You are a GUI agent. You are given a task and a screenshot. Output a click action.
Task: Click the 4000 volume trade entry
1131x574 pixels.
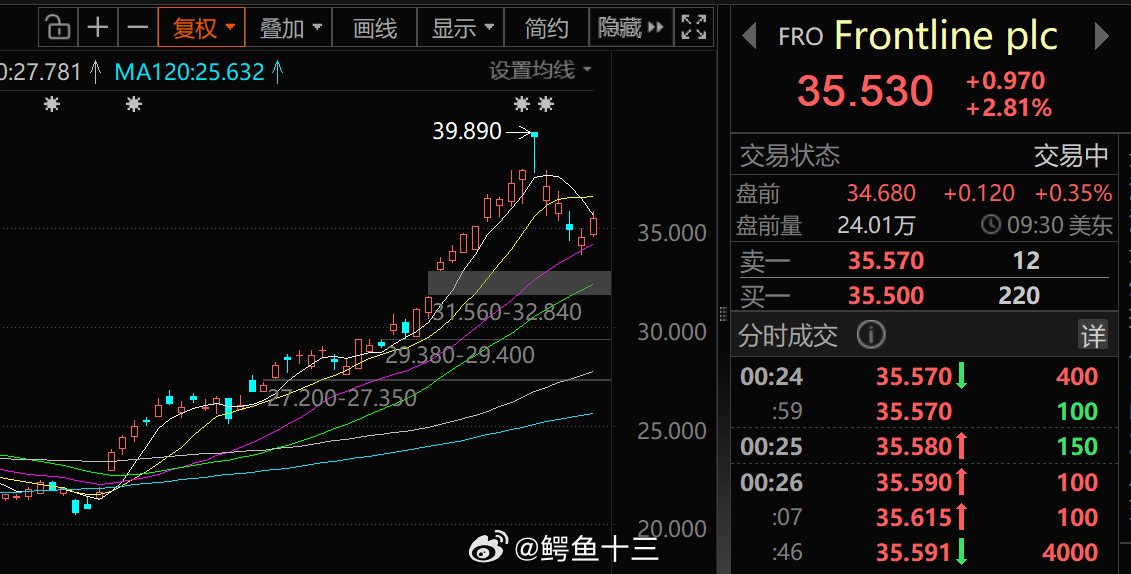point(1070,553)
